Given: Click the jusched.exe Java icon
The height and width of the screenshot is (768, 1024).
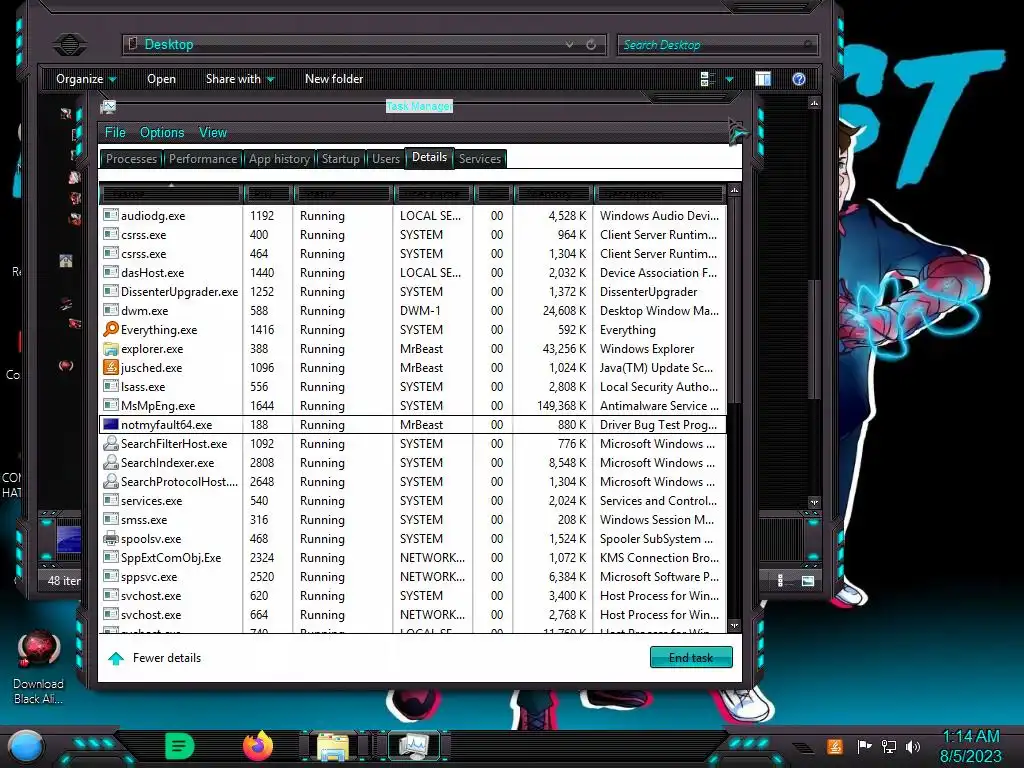Looking at the screenshot, I should point(111,368).
